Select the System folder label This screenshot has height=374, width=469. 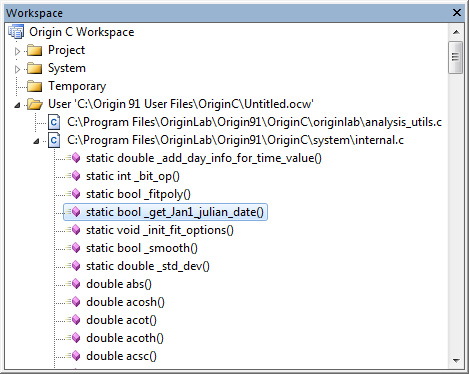pyautogui.click(x=67, y=68)
